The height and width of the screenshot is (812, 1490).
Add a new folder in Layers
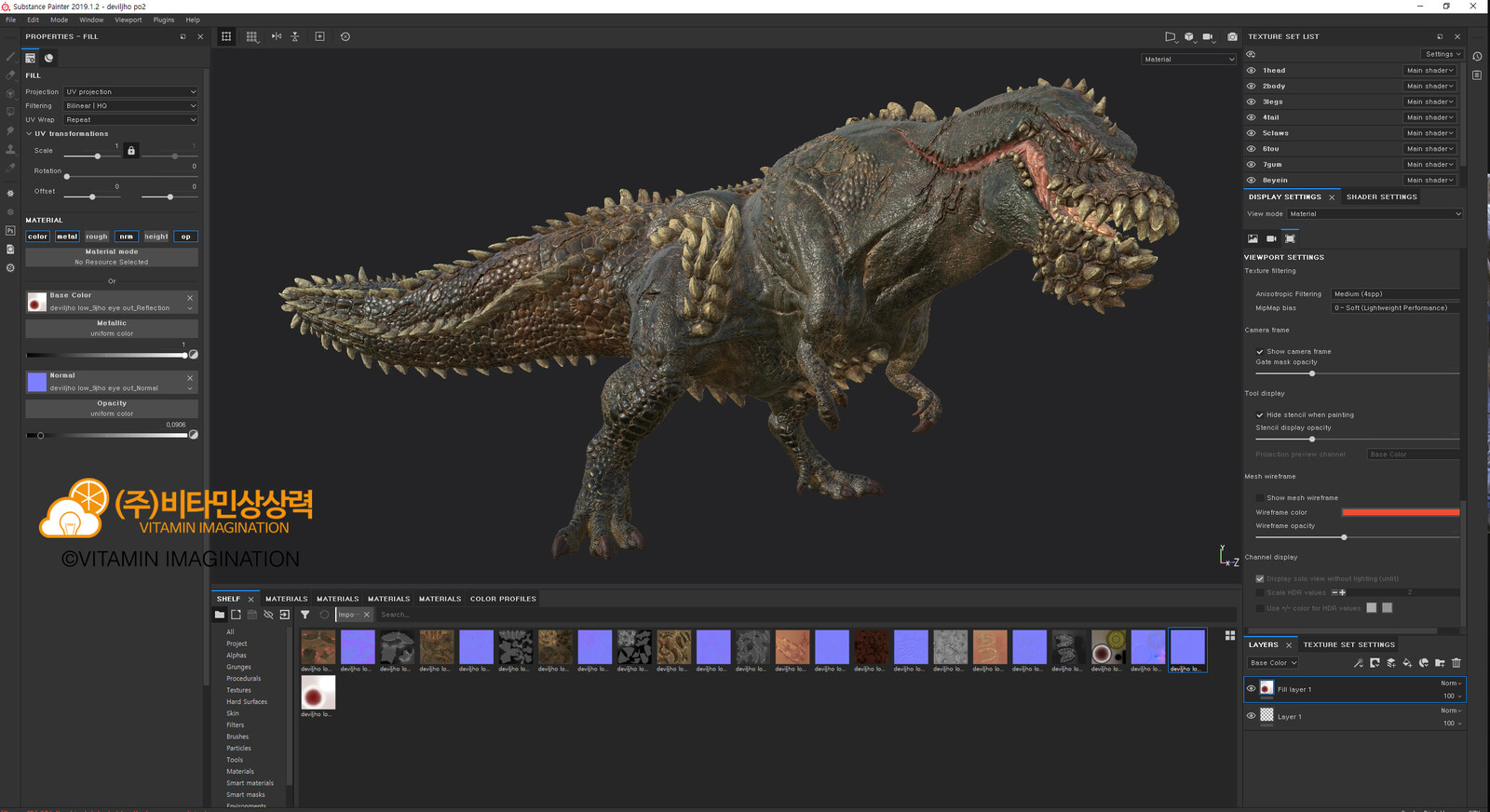[1440, 663]
